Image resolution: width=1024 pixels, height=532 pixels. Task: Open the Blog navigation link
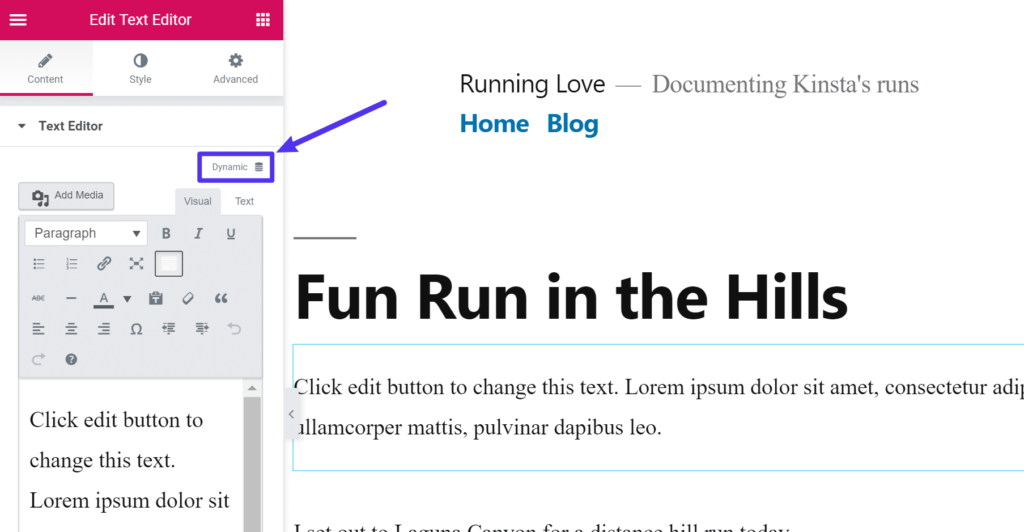[x=572, y=124]
